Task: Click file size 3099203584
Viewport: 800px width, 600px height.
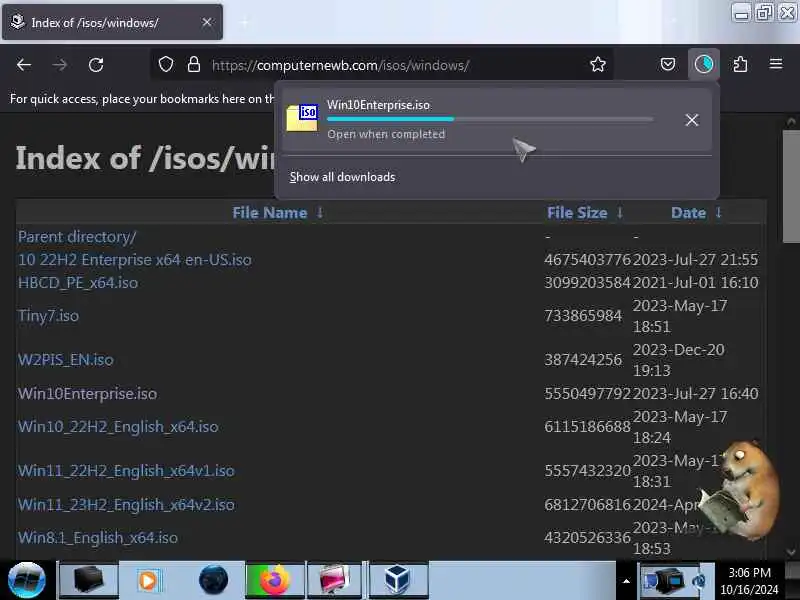Action: click(x=587, y=283)
